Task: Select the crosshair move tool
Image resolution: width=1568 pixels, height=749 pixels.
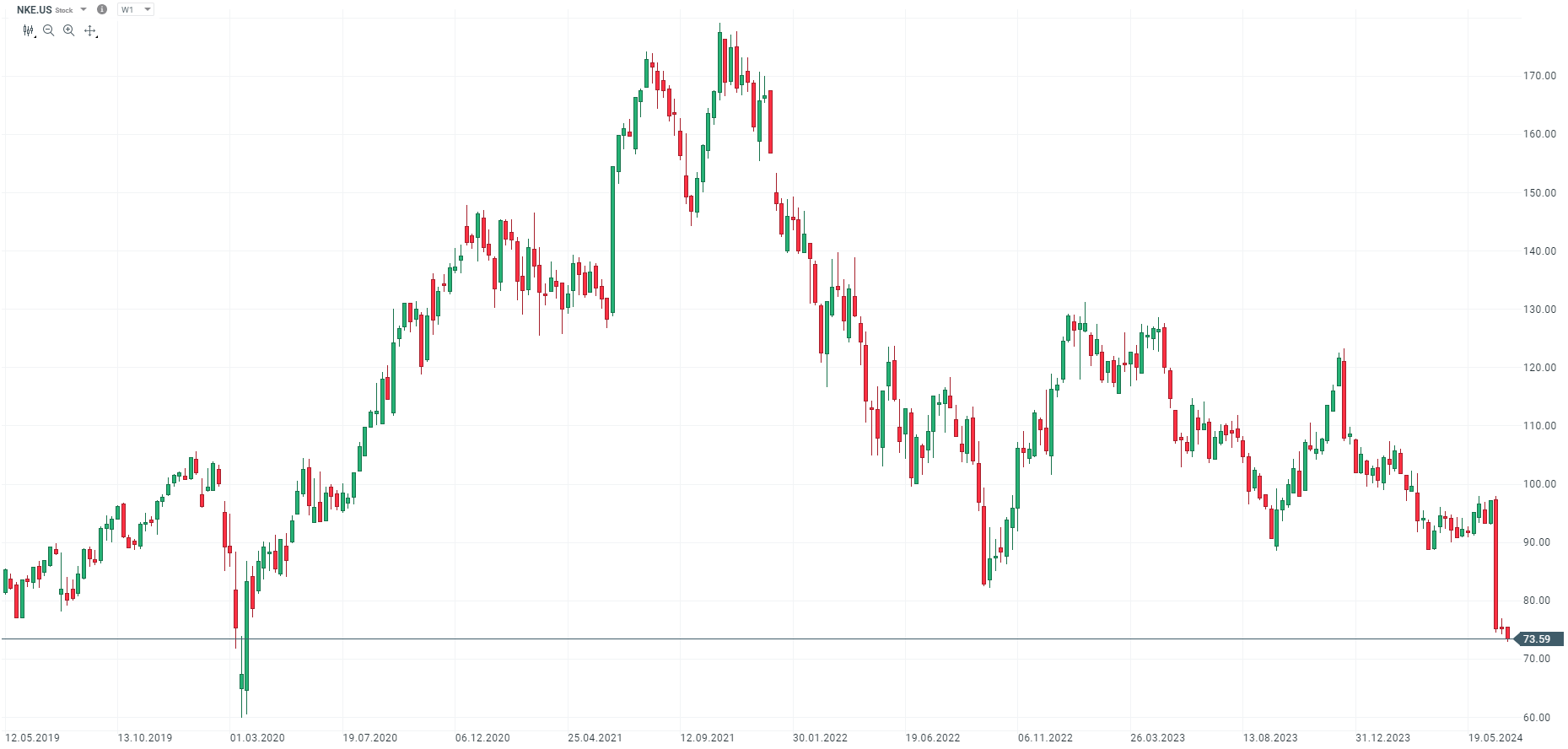Action: [x=90, y=30]
